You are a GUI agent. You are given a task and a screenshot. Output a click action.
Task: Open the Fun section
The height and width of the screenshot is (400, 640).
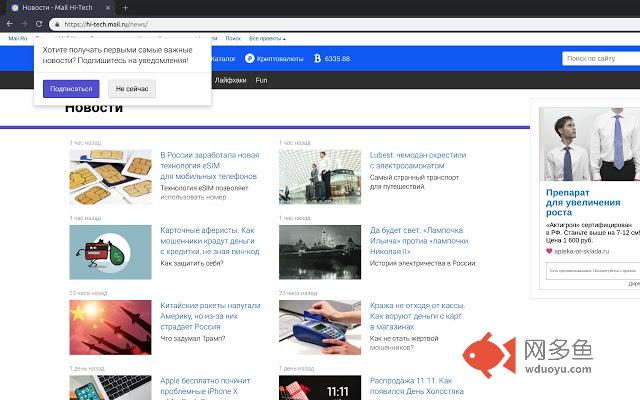[x=261, y=80]
